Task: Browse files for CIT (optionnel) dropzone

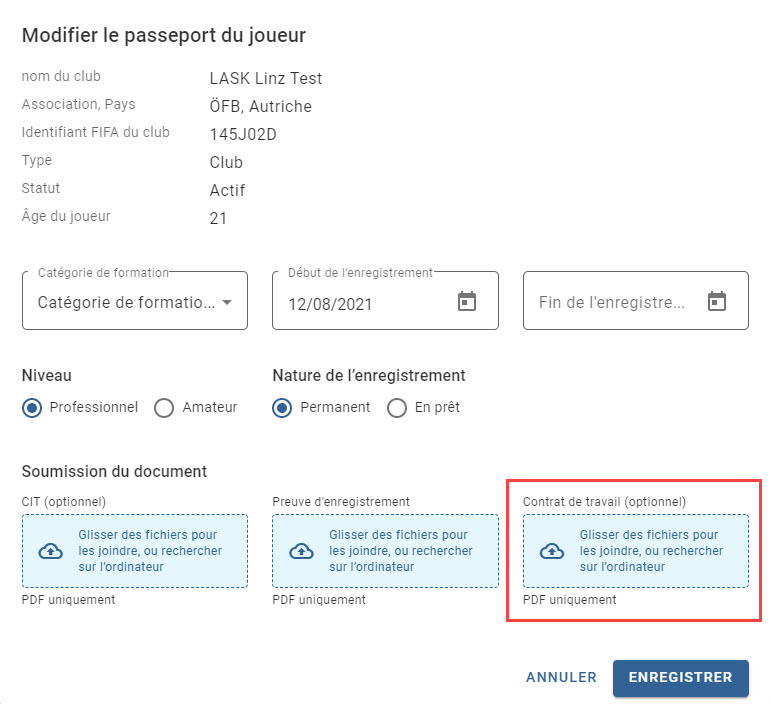Action: tap(150, 551)
